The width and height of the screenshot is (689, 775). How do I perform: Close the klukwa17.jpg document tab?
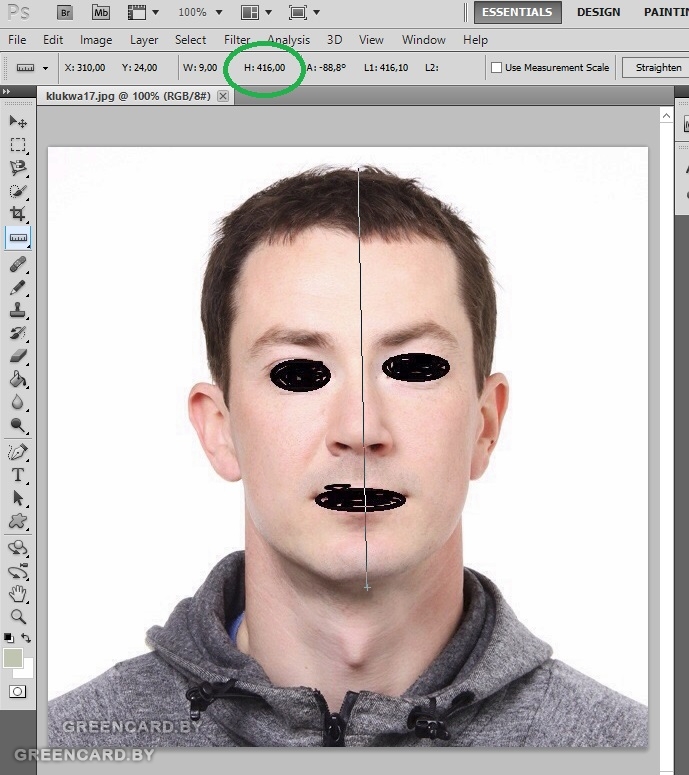pos(223,96)
